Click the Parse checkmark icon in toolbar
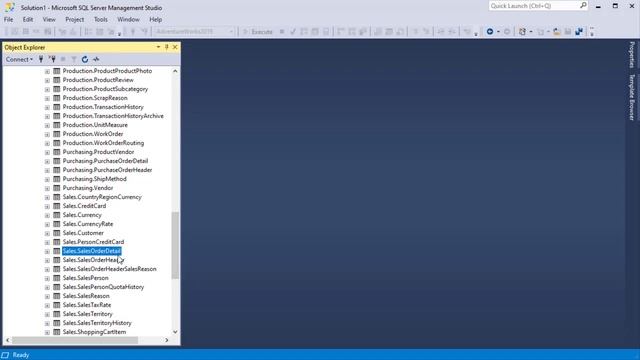640x360 pixels. pyautogui.click(x=293, y=31)
